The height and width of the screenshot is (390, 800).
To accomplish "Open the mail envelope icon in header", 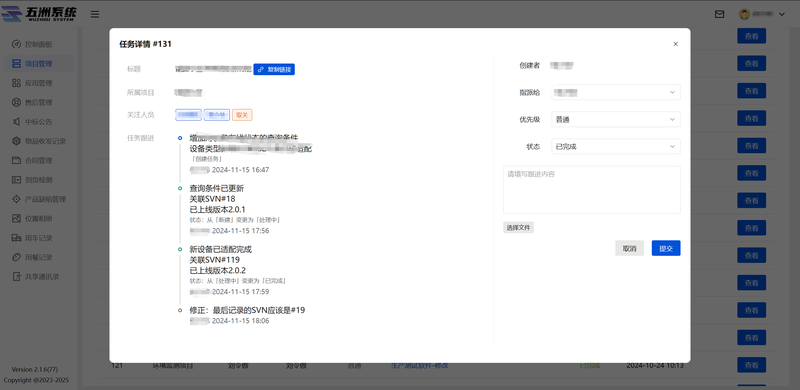I will [x=719, y=14].
